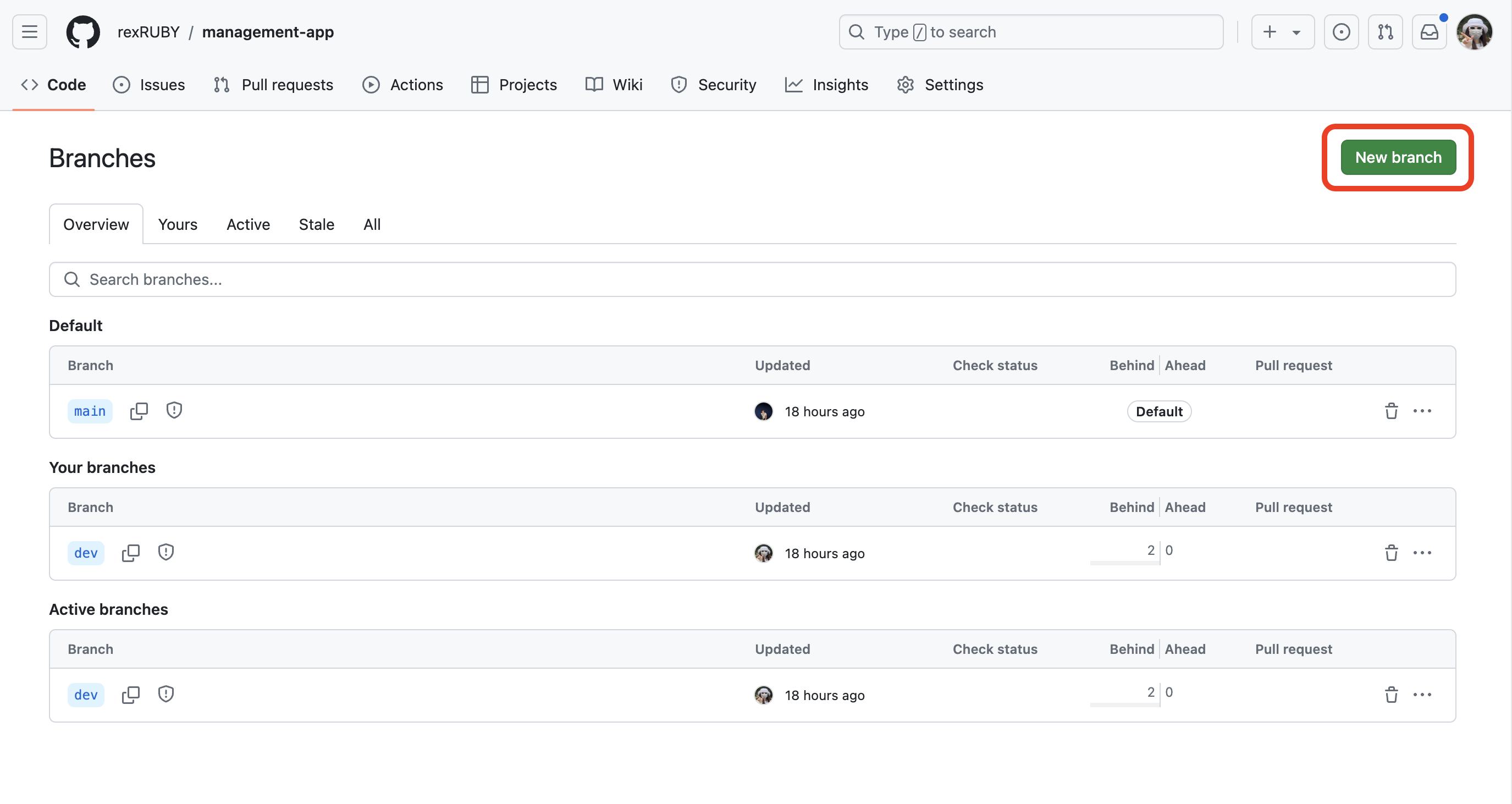1512x804 pixels.
Task: Open the GitHub home logo
Action: tap(83, 32)
